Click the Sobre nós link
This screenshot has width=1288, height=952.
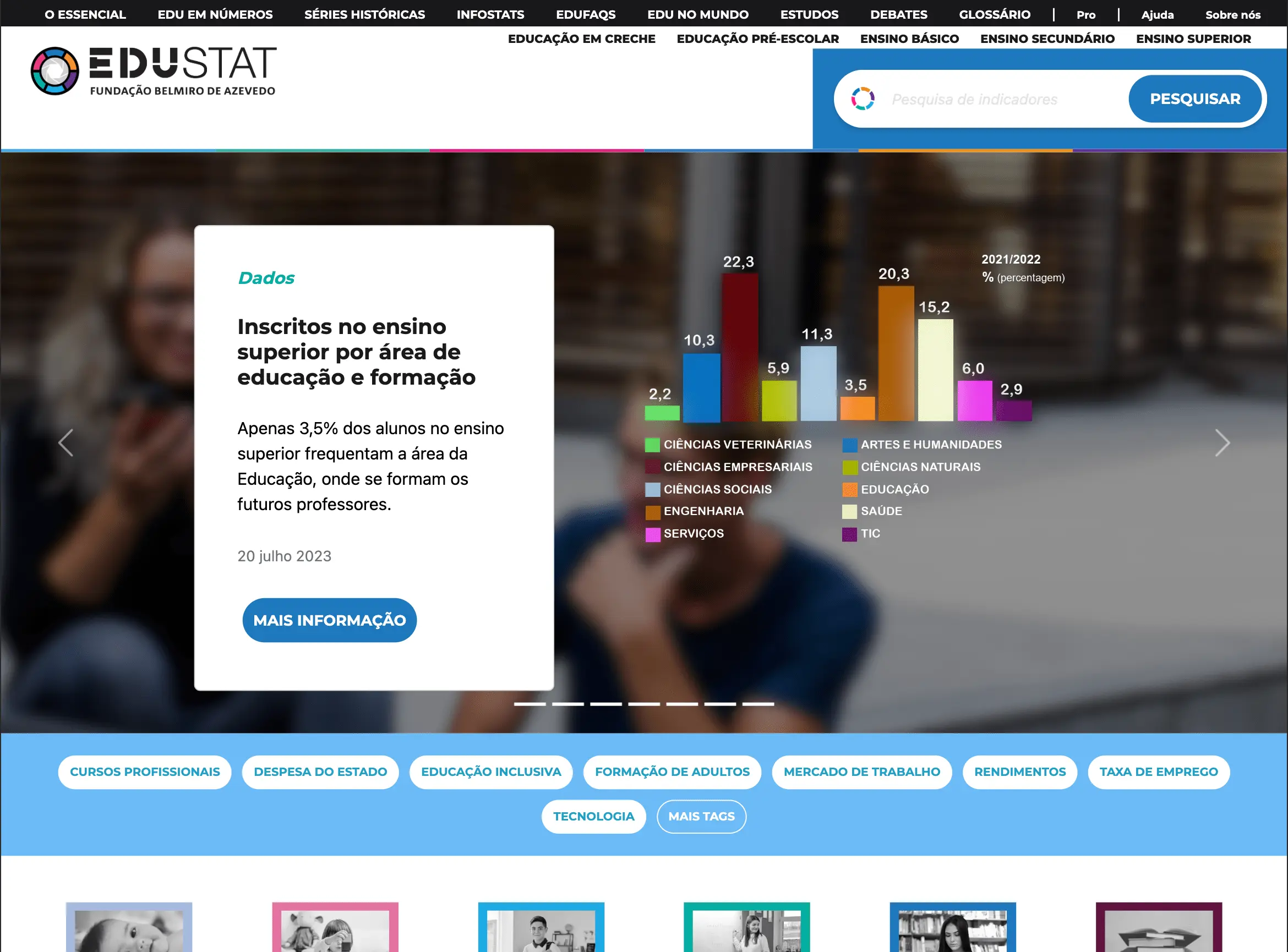click(x=1232, y=14)
